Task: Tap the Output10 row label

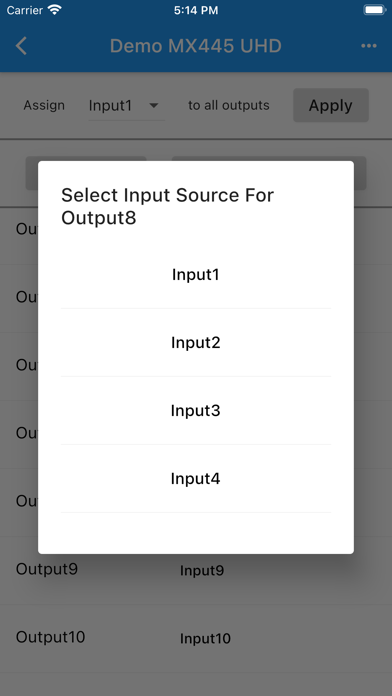Action: pyautogui.click(x=50, y=637)
